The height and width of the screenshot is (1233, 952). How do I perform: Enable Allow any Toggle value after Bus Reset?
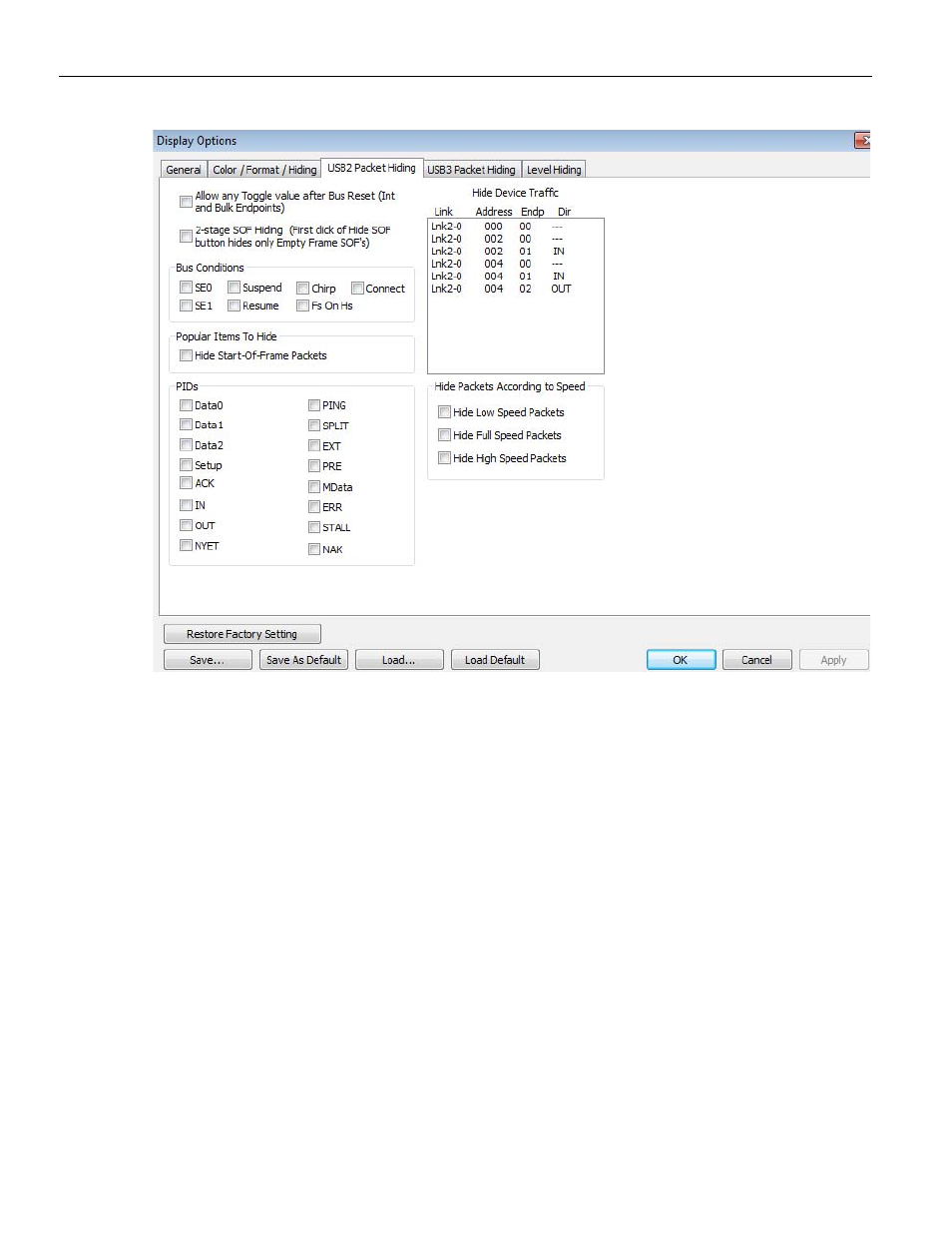pyautogui.click(x=186, y=202)
